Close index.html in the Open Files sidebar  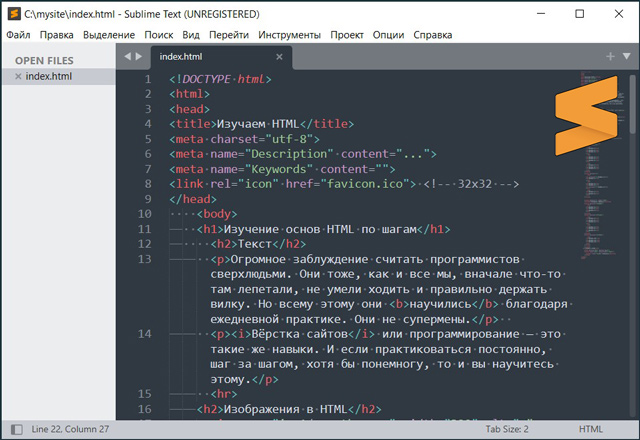coord(18,76)
